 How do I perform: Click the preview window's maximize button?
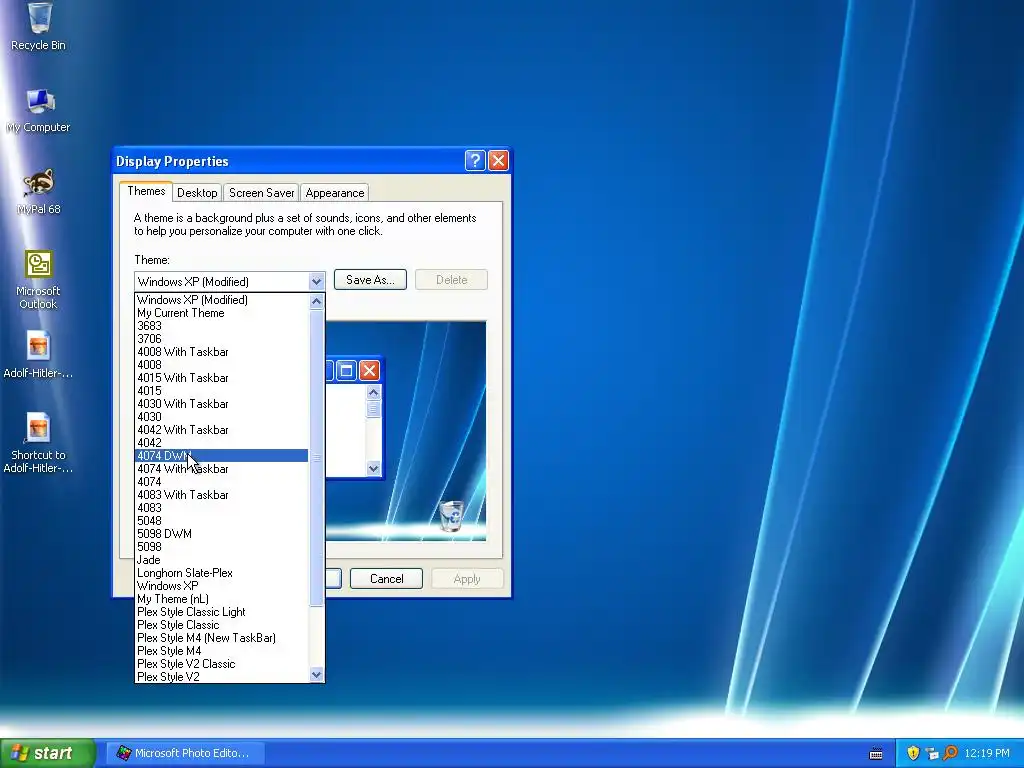(347, 370)
